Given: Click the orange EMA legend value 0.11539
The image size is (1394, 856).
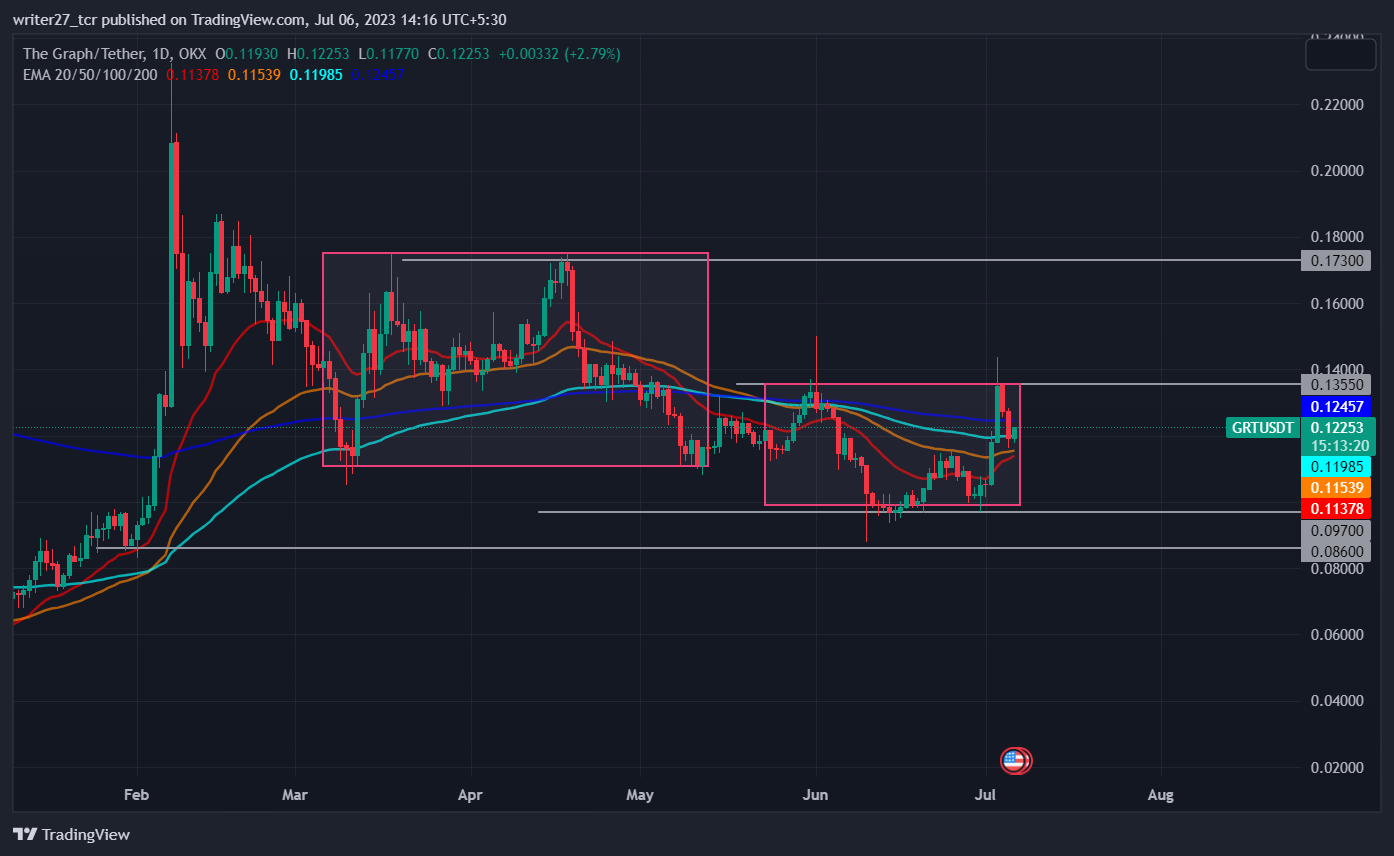Looking at the screenshot, I should coord(255,74).
